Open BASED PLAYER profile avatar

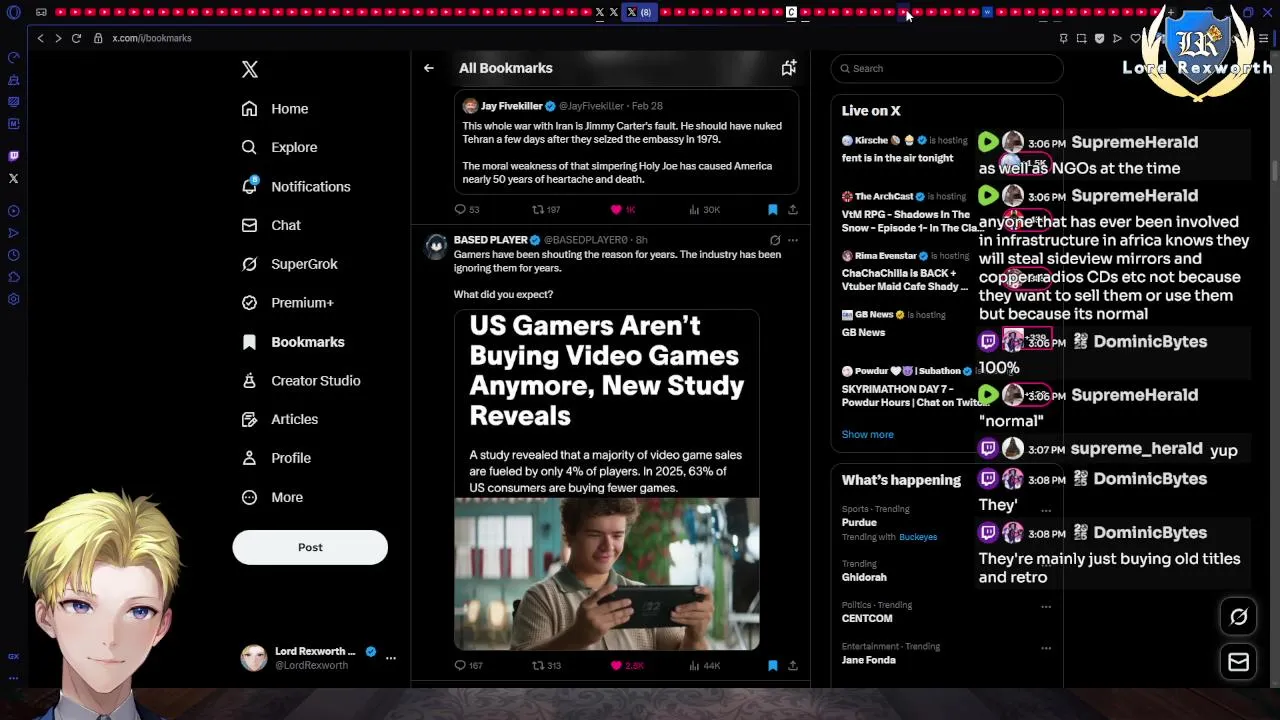pos(436,247)
